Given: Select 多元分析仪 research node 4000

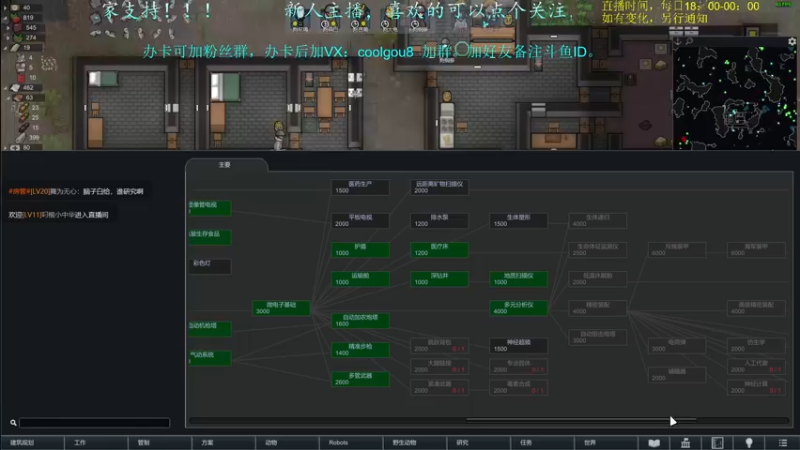Looking at the screenshot, I should (x=518, y=308).
